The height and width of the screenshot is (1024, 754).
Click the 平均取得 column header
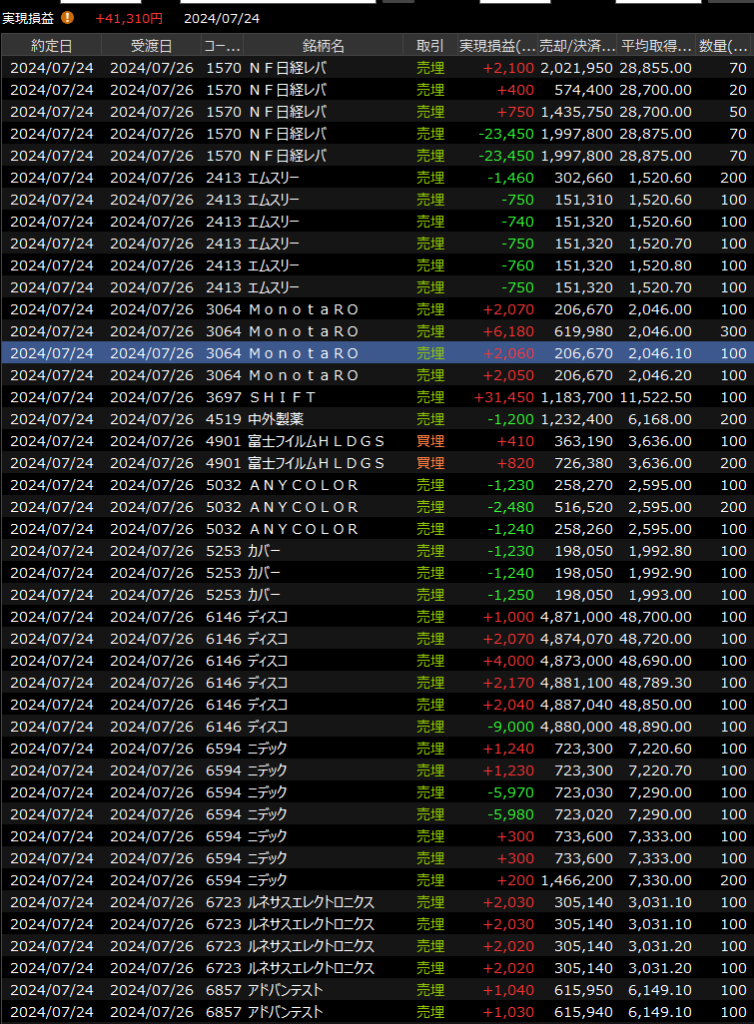tap(656, 46)
